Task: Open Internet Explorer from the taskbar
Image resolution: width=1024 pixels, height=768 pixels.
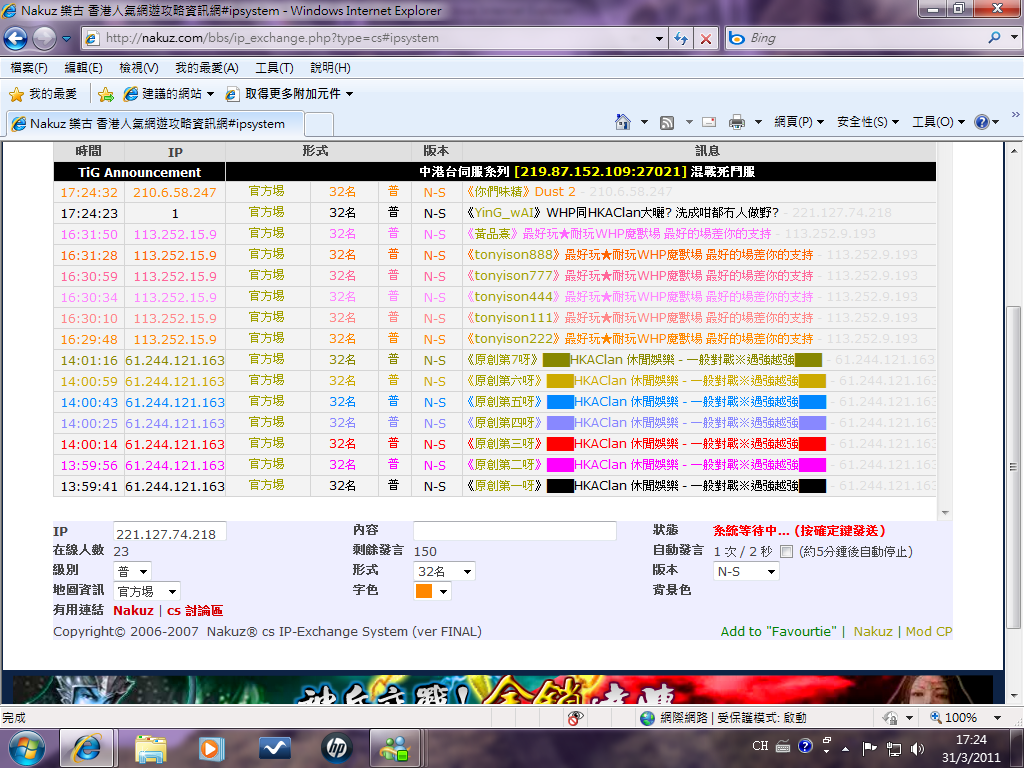Action: click(87, 748)
